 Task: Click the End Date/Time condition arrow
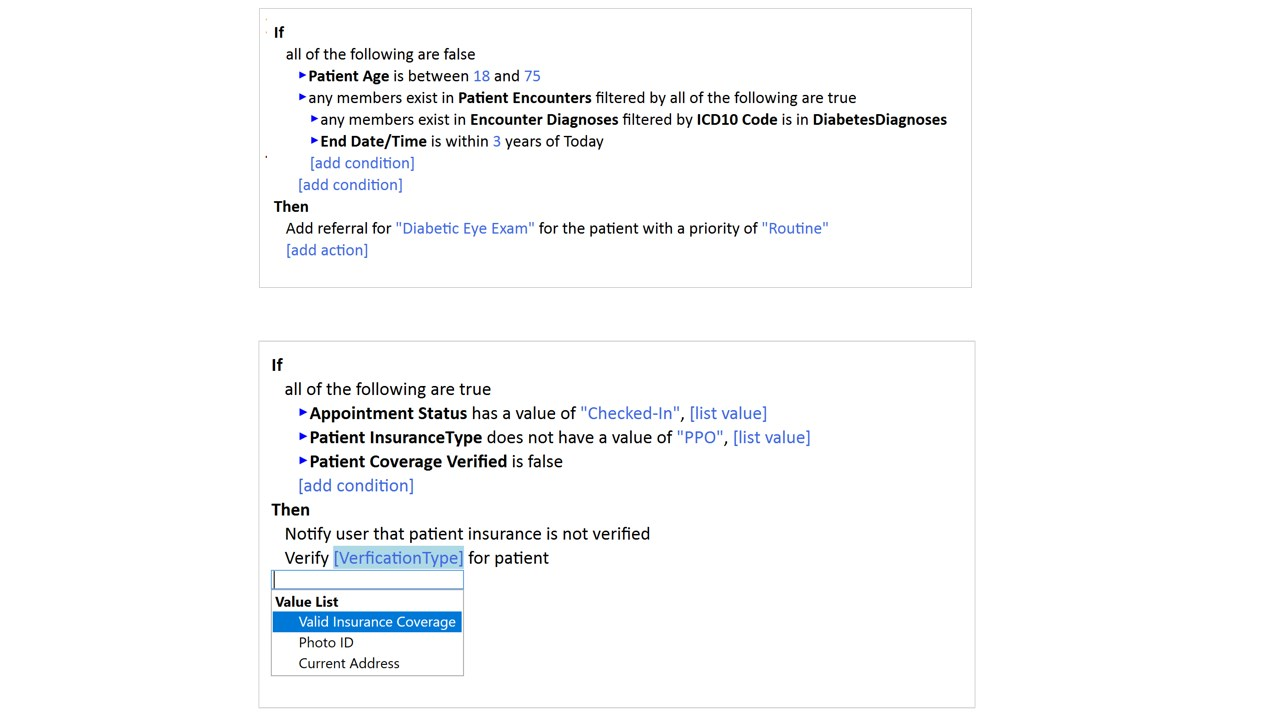tap(314, 141)
